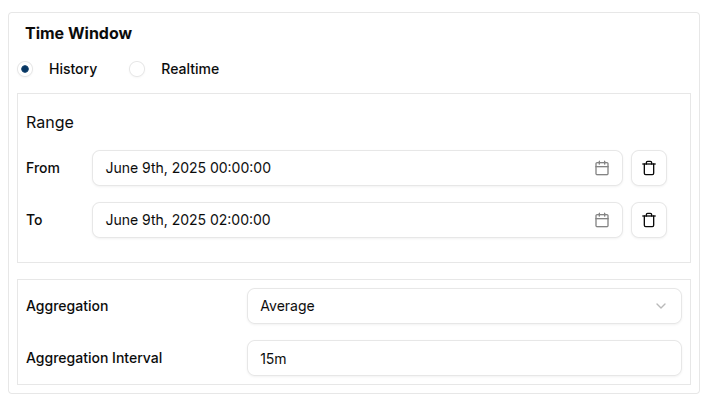713x404 pixels.
Task: Click the Range section heading
Action: pos(50,122)
